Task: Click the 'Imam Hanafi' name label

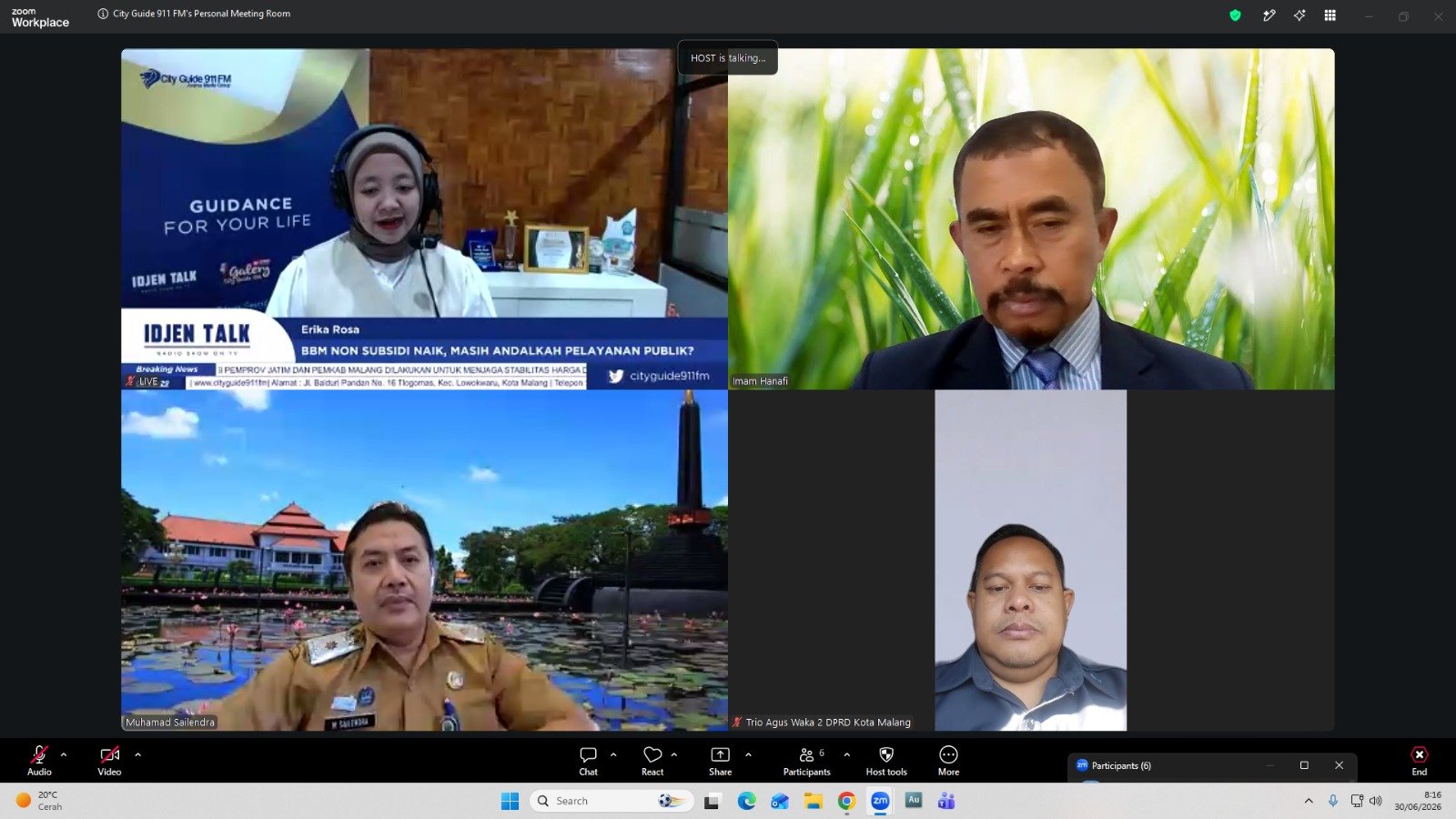Action: coord(760,381)
